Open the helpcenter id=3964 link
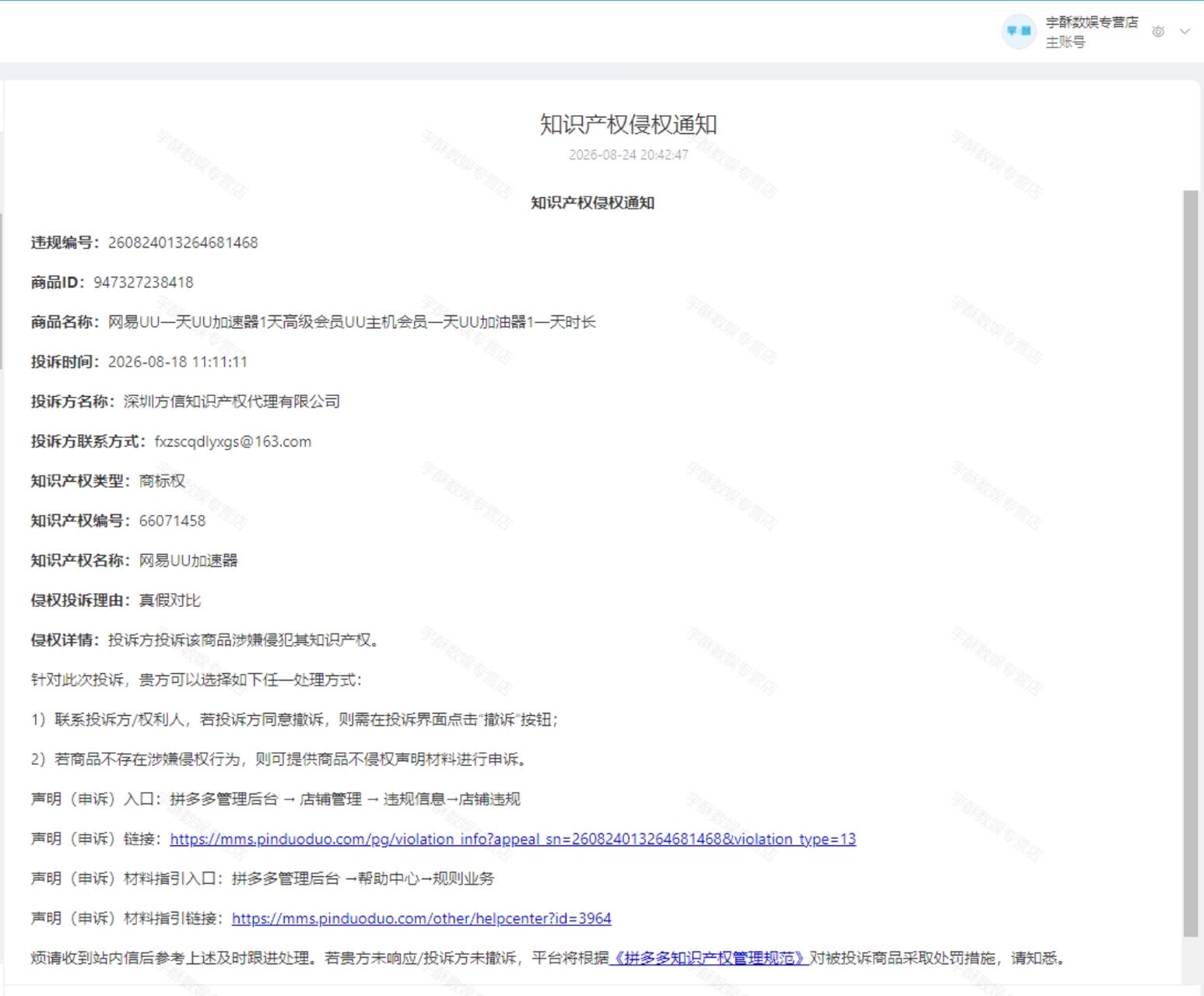The height and width of the screenshot is (996, 1204). coord(422,918)
